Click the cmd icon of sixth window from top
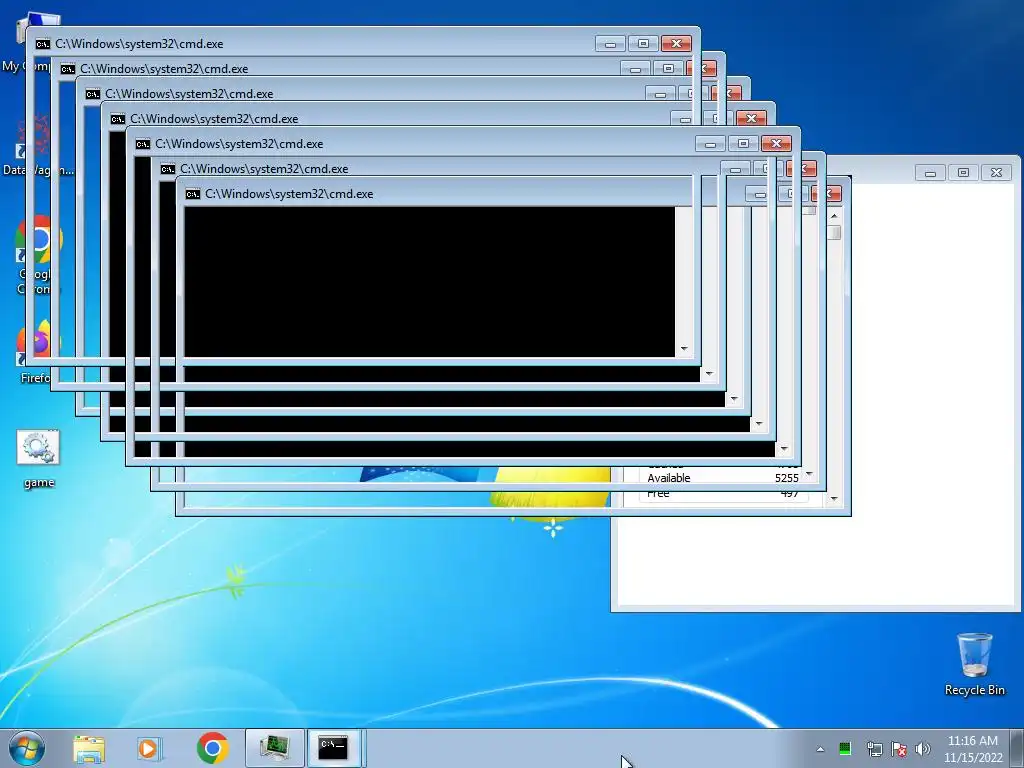This screenshot has height=768, width=1024. 168,169
